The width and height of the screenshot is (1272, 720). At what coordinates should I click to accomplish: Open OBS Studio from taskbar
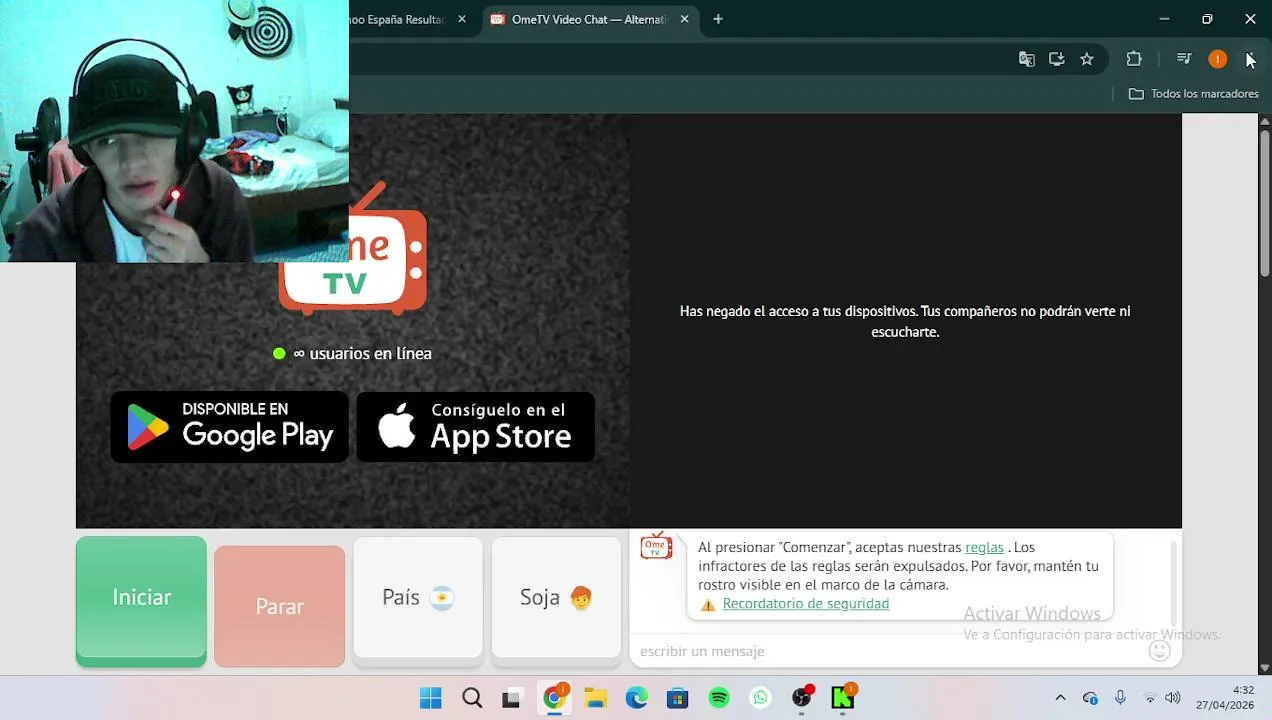click(802, 698)
